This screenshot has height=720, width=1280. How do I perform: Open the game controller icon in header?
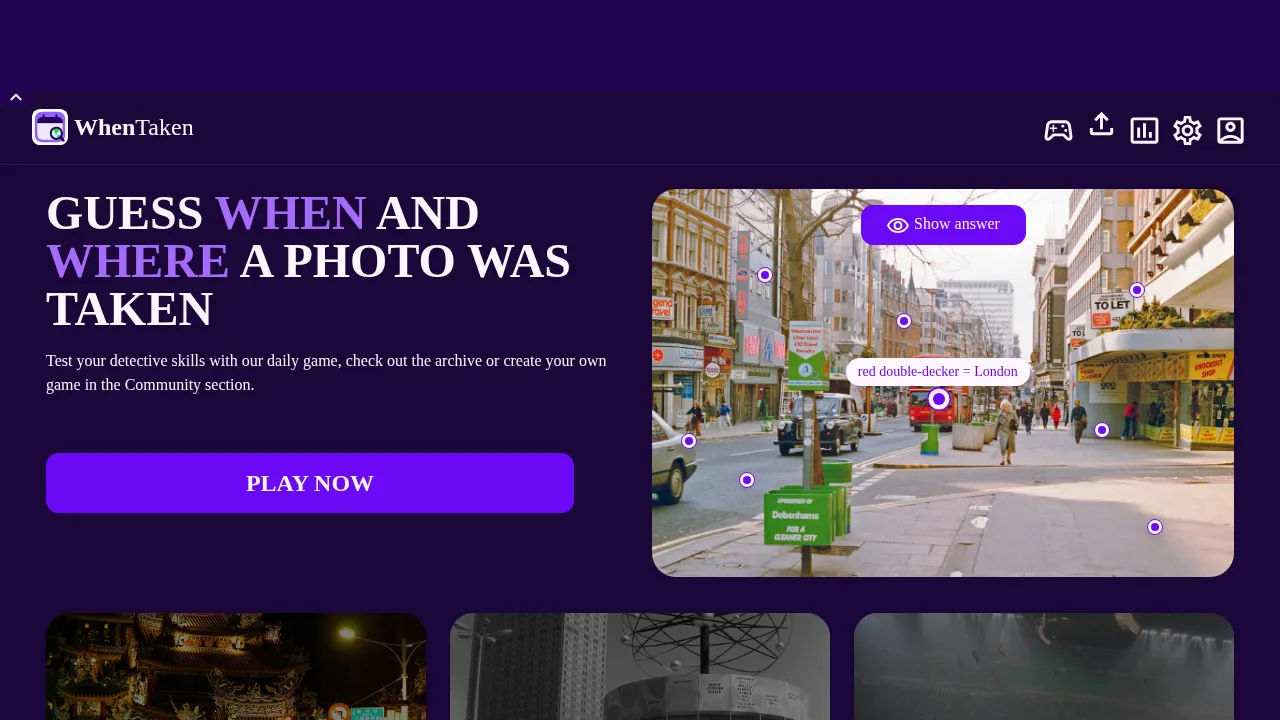[1058, 130]
